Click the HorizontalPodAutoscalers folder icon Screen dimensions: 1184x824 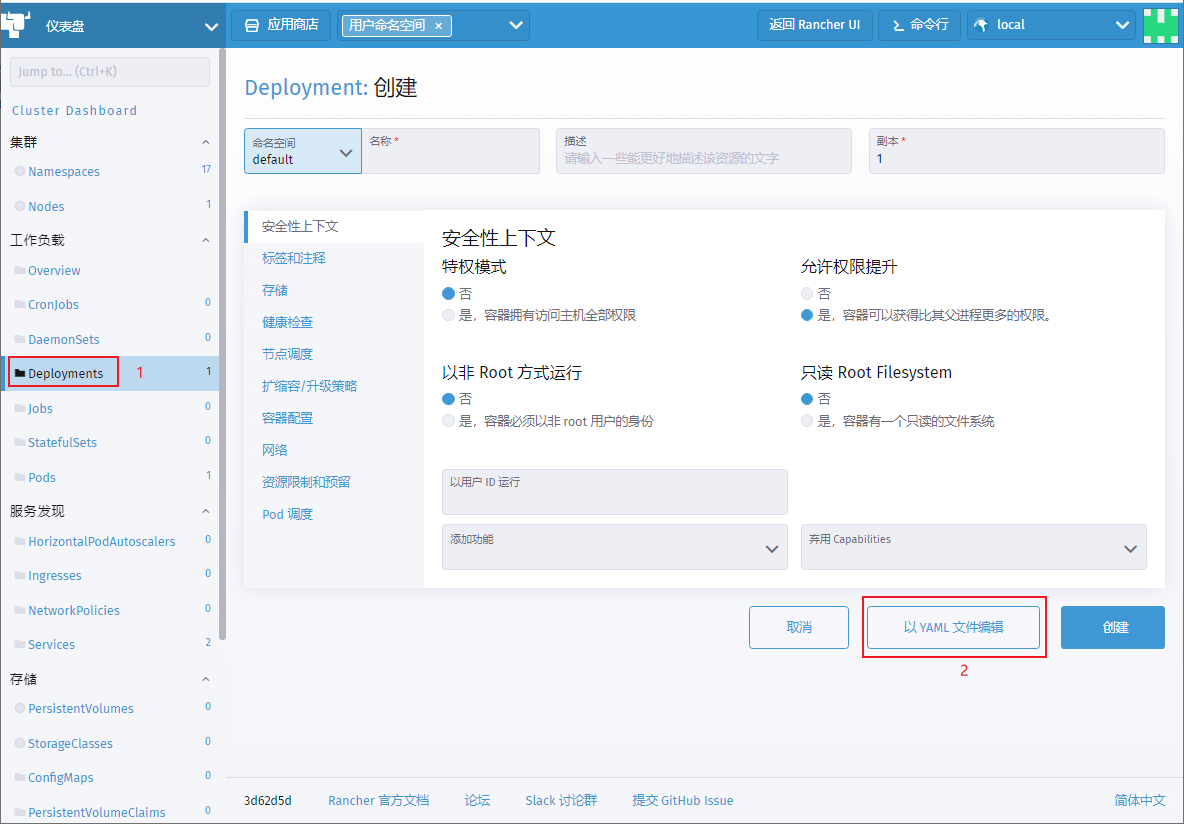(x=20, y=541)
